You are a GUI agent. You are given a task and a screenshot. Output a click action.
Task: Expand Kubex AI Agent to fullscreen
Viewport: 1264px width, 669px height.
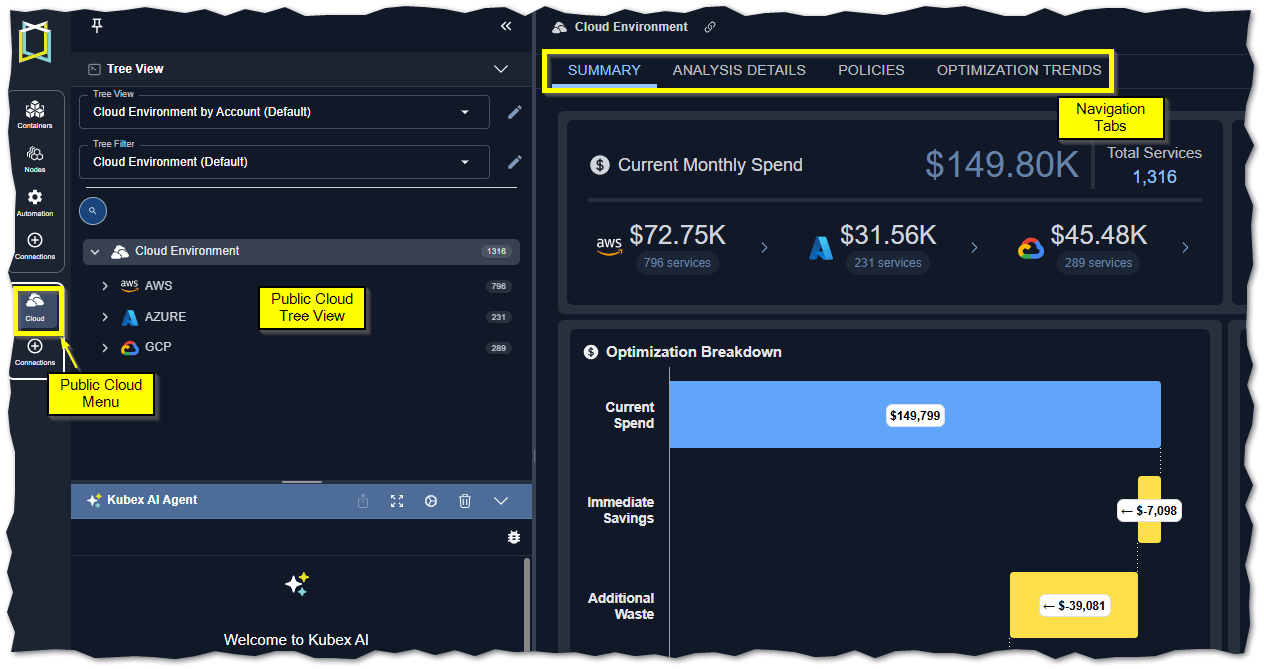tap(397, 501)
